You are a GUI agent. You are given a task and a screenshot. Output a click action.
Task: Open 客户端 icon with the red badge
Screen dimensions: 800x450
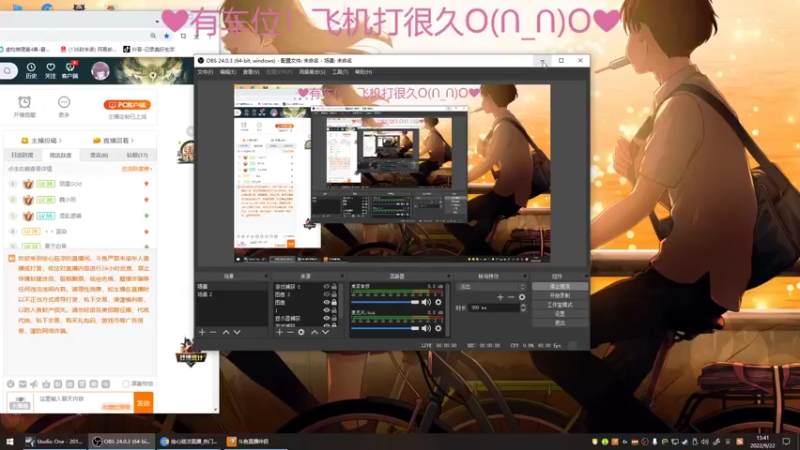point(70,70)
